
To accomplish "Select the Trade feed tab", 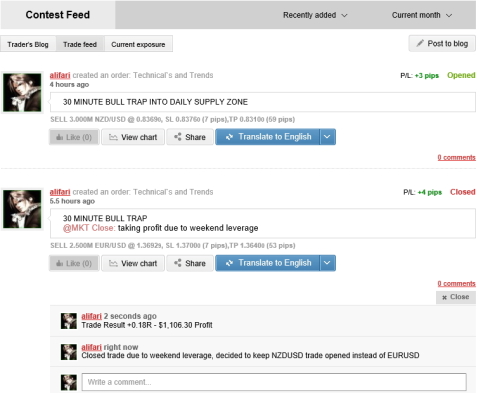I will click(x=80, y=44).
